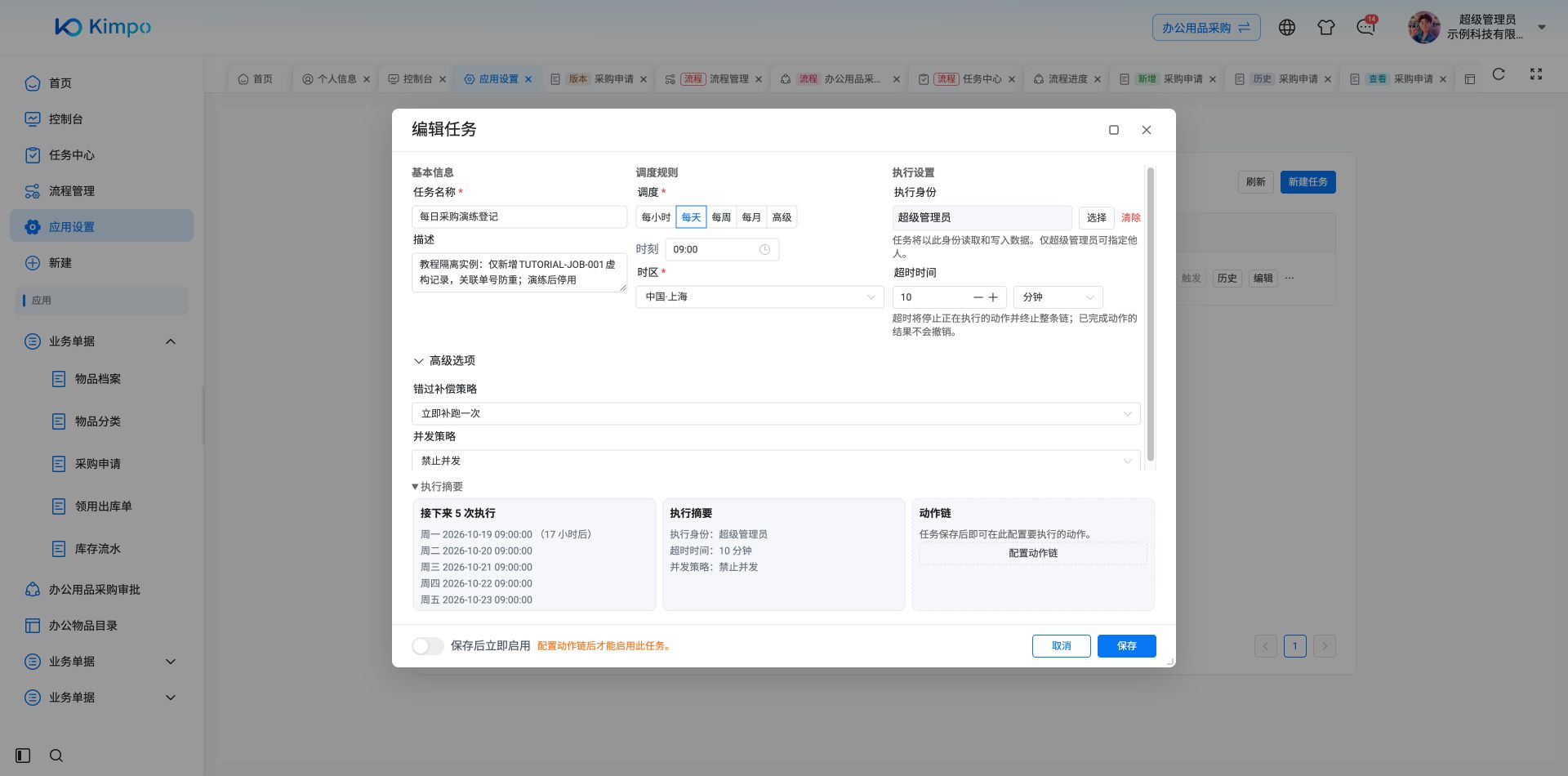Open the 时区 中国·上海 dropdown
The width and height of the screenshot is (1568, 776).
759,297
